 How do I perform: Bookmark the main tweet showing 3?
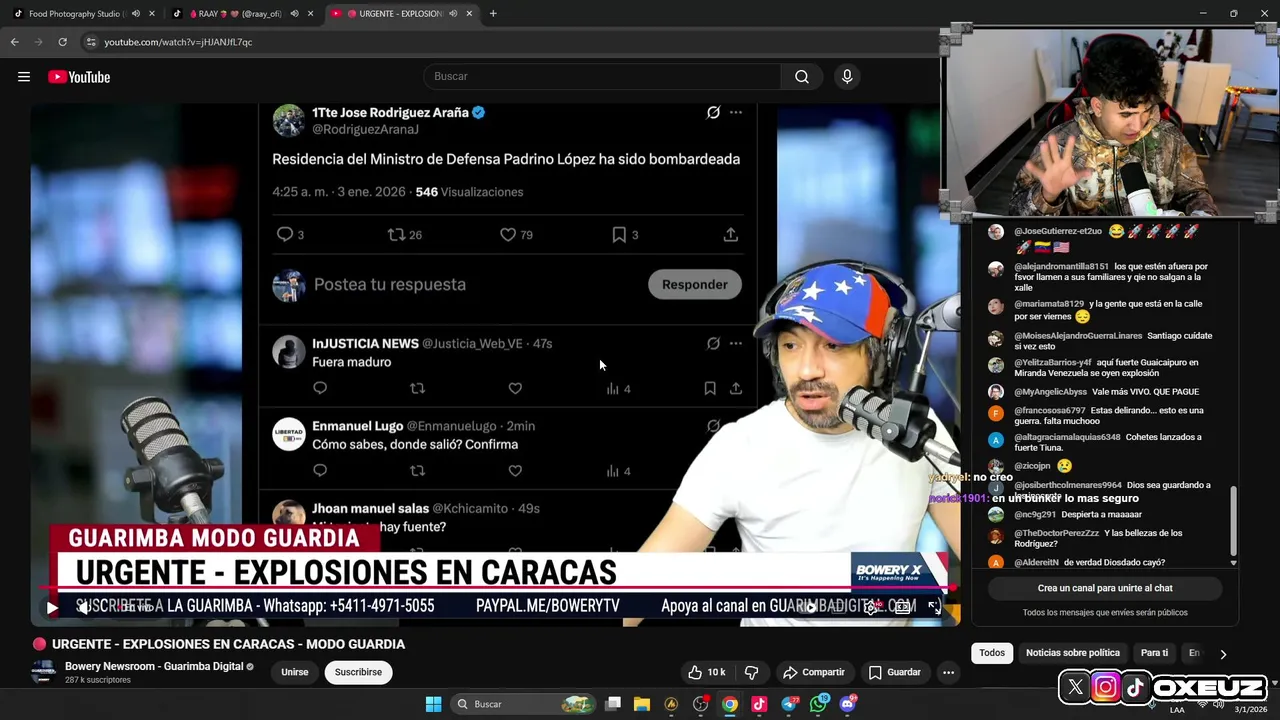(x=619, y=235)
